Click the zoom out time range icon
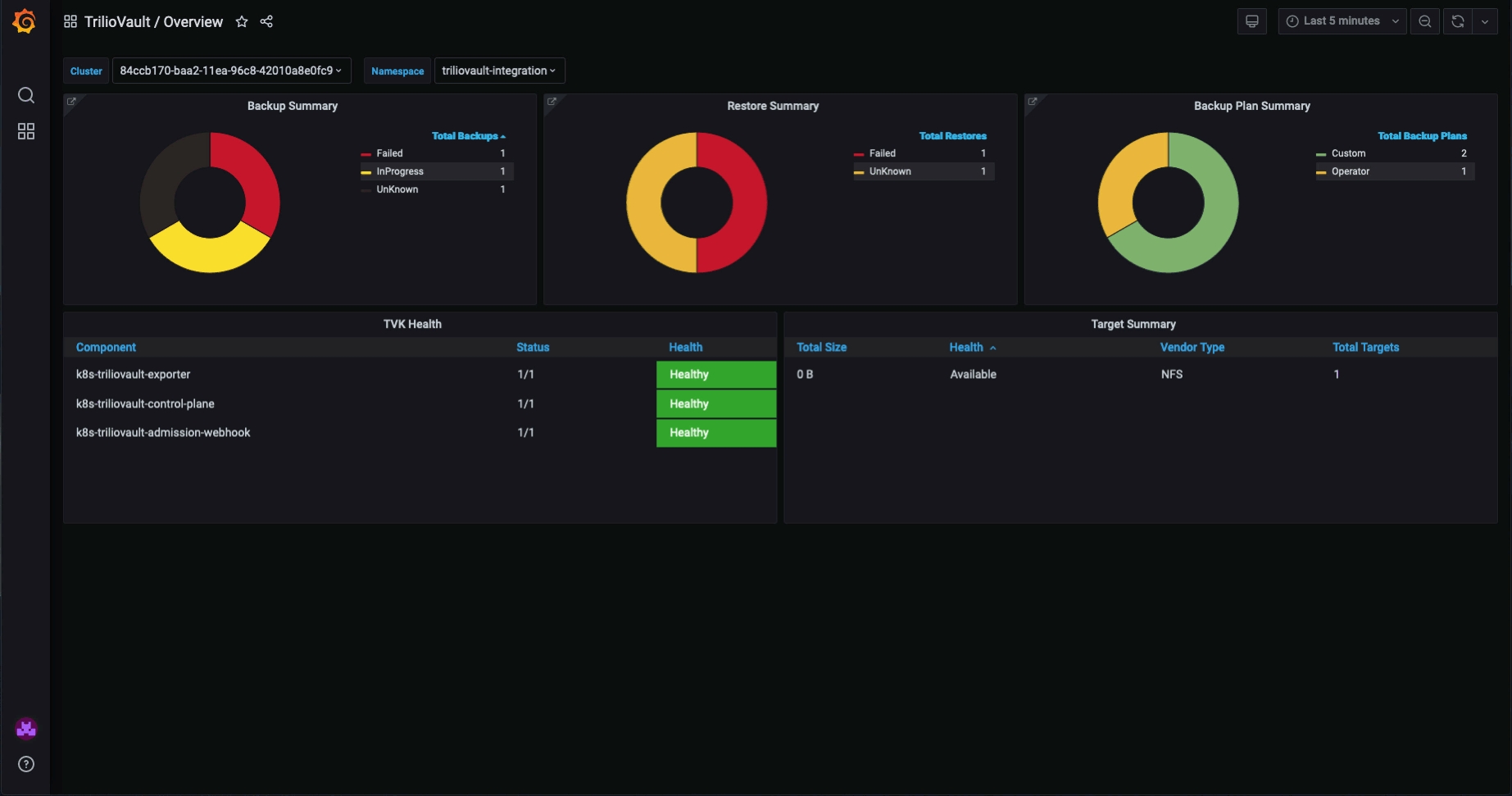Image resolution: width=1512 pixels, height=796 pixels. coord(1425,21)
